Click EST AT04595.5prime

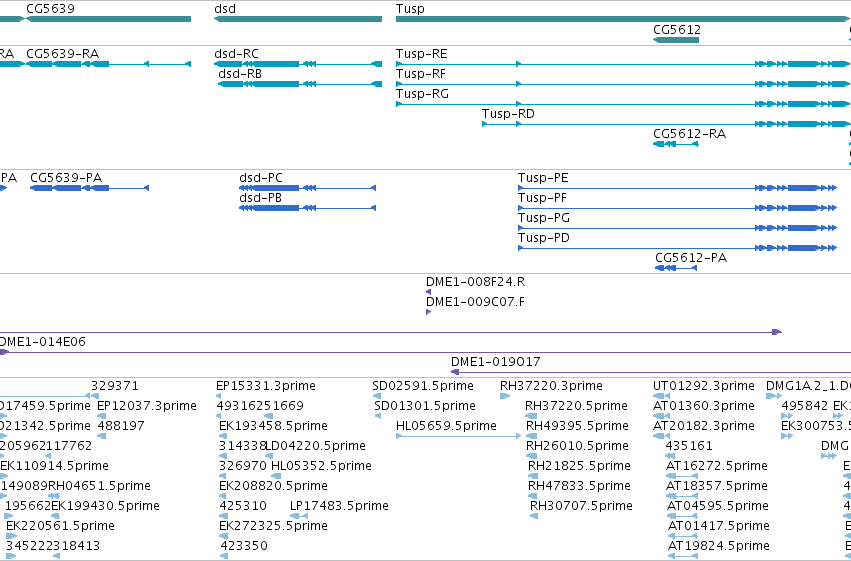point(717,506)
